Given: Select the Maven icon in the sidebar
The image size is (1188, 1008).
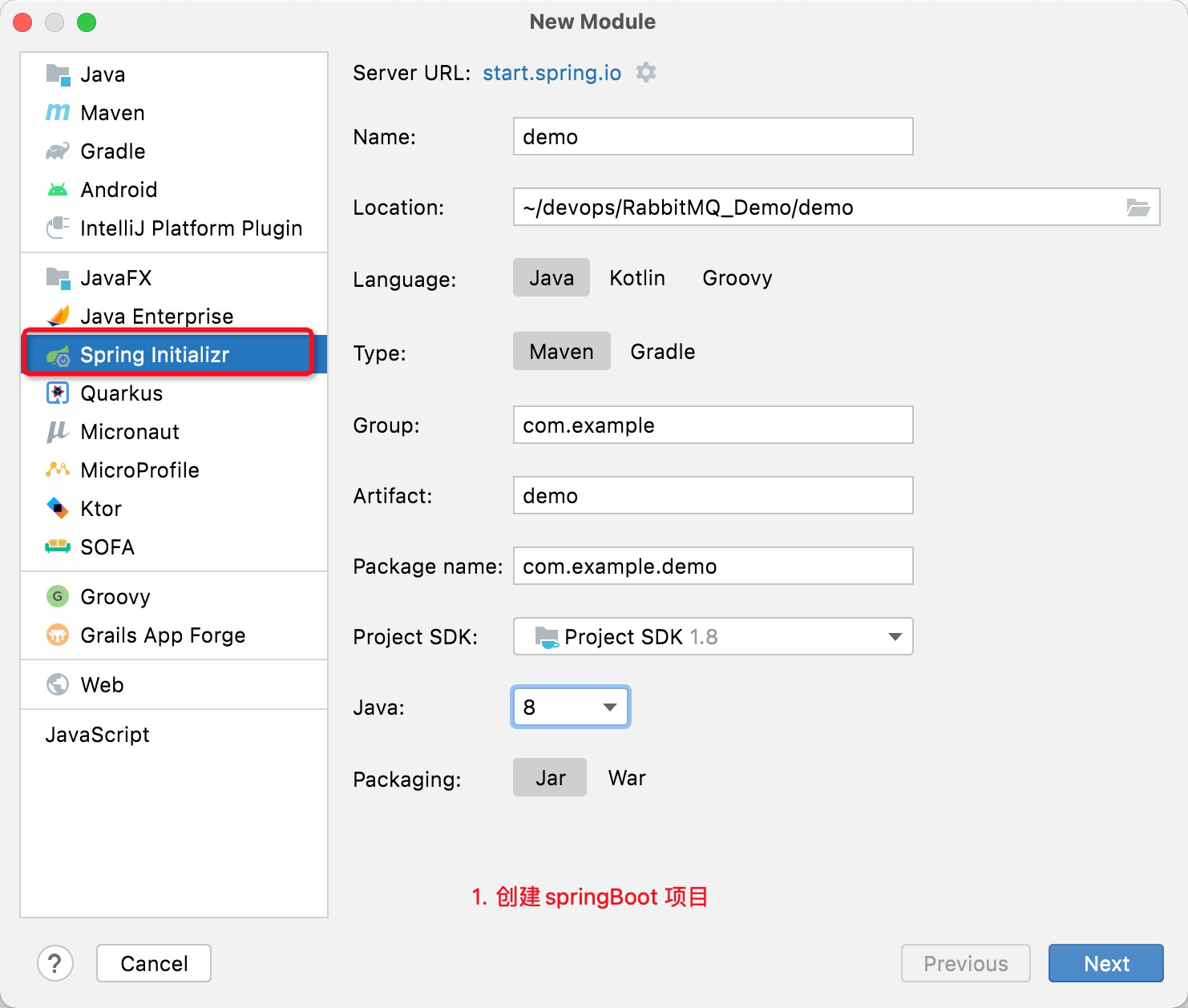Looking at the screenshot, I should pos(58,113).
